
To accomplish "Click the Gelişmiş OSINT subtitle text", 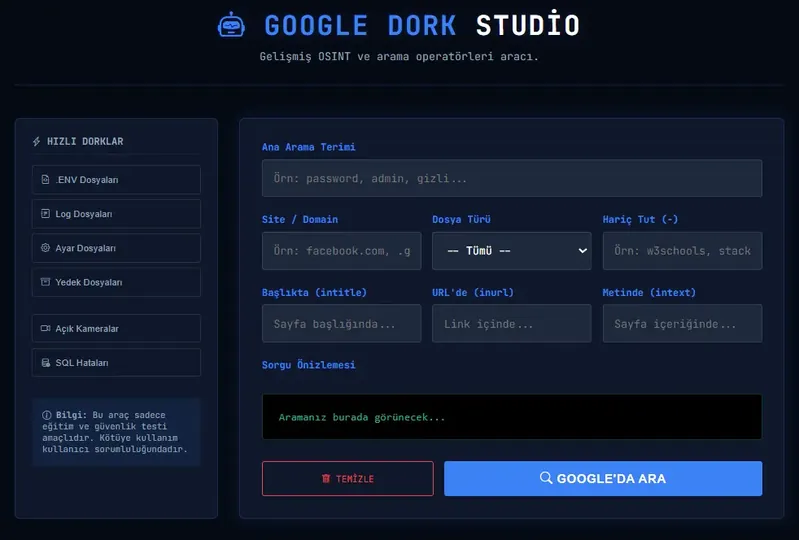I will pos(399,57).
